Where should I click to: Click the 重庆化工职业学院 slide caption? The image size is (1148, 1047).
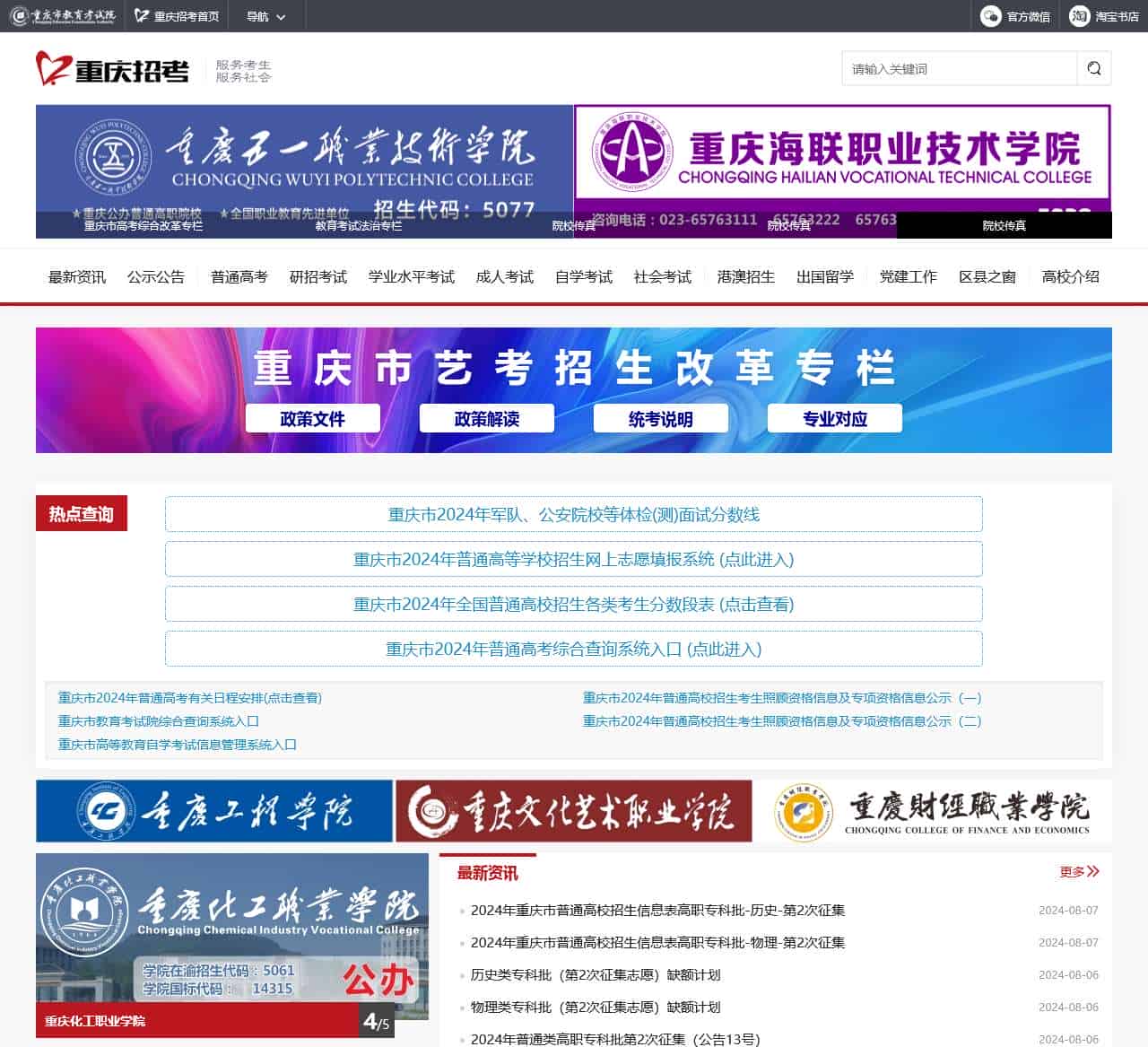(x=95, y=1021)
